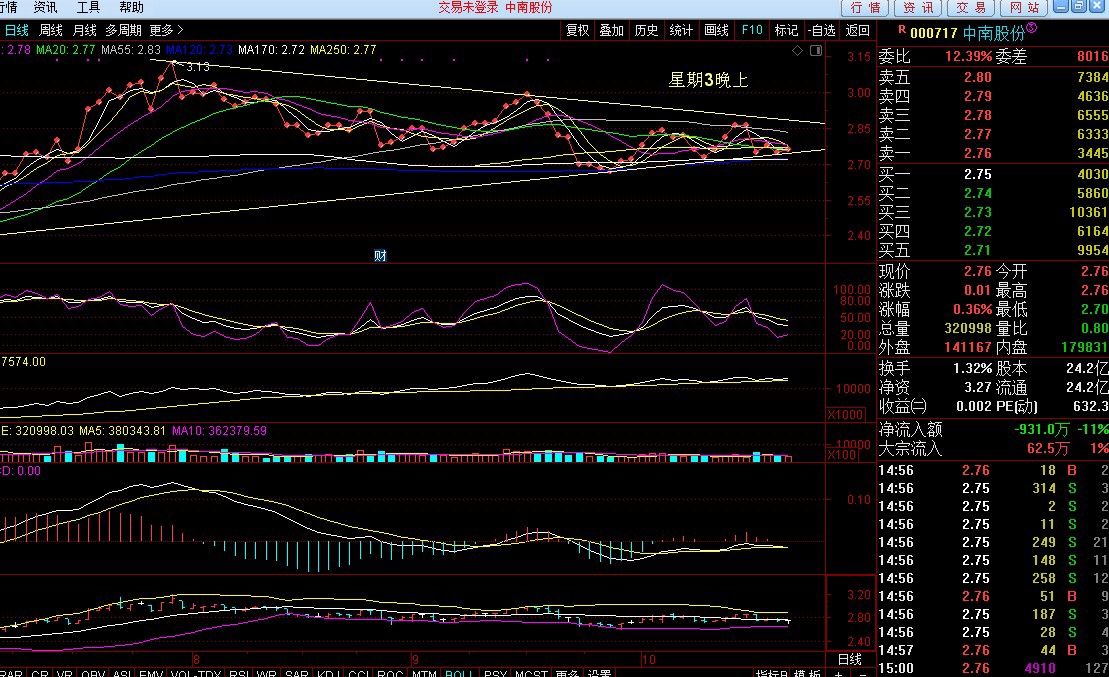The height and width of the screenshot is (677, 1109).
Task: Click the purple circle icon beside 中南股份
Action: click(1032, 29)
